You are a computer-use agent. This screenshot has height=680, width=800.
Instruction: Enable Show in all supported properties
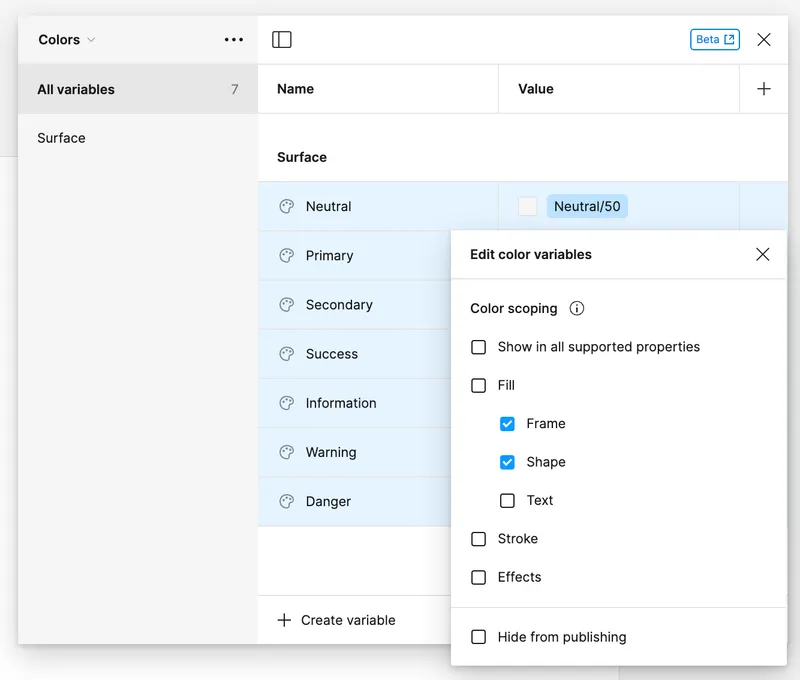coord(479,348)
